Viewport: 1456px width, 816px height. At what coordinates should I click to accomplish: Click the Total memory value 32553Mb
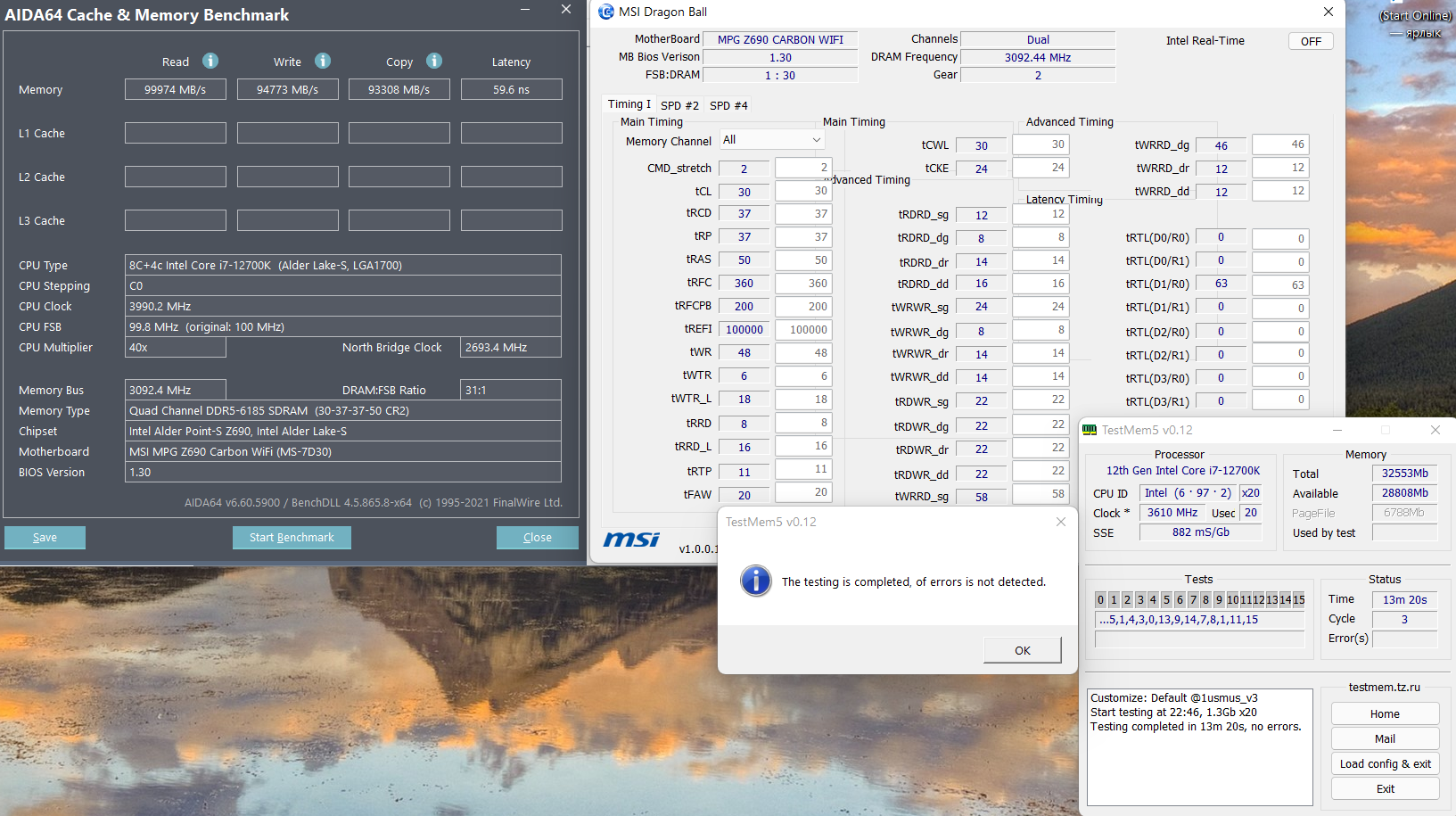(x=1405, y=474)
